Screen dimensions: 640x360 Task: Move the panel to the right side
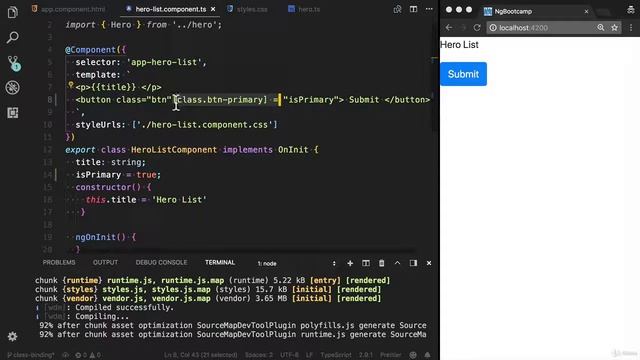pyautogui.click(x=413, y=263)
